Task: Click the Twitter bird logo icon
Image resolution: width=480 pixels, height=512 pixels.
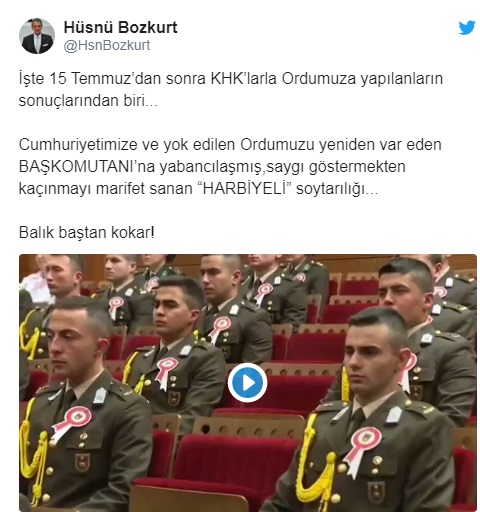Action: click(467, 28)
